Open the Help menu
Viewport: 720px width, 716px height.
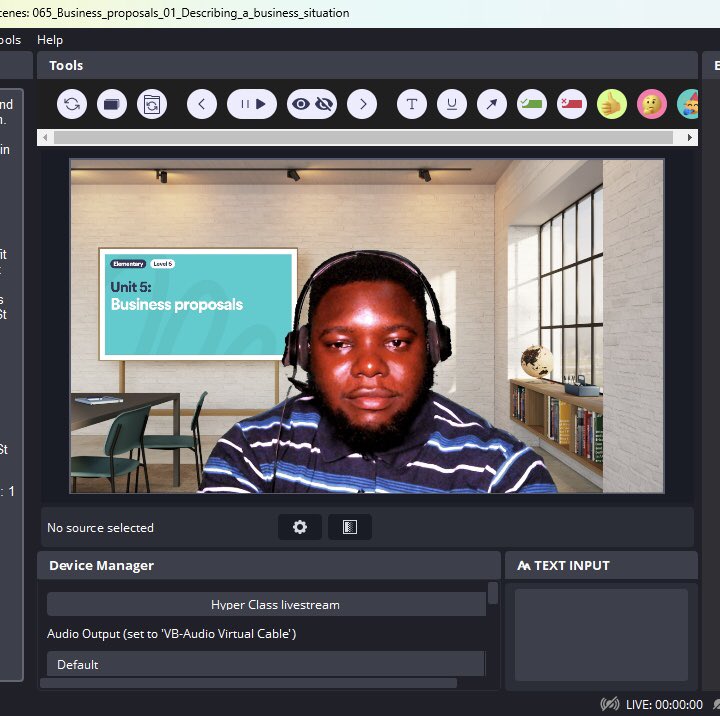[x=50, y=40]
